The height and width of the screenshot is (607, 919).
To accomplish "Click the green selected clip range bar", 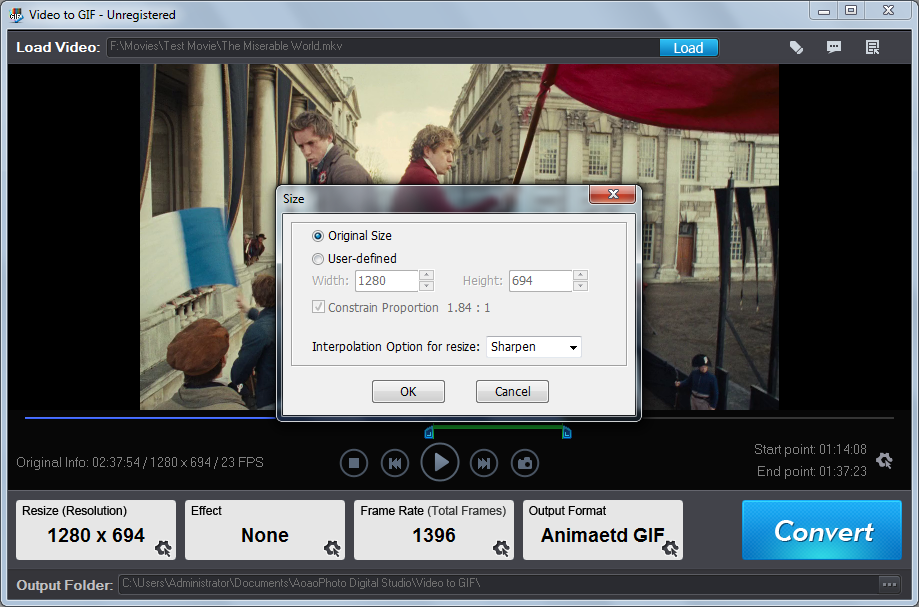I will [498, 427].
